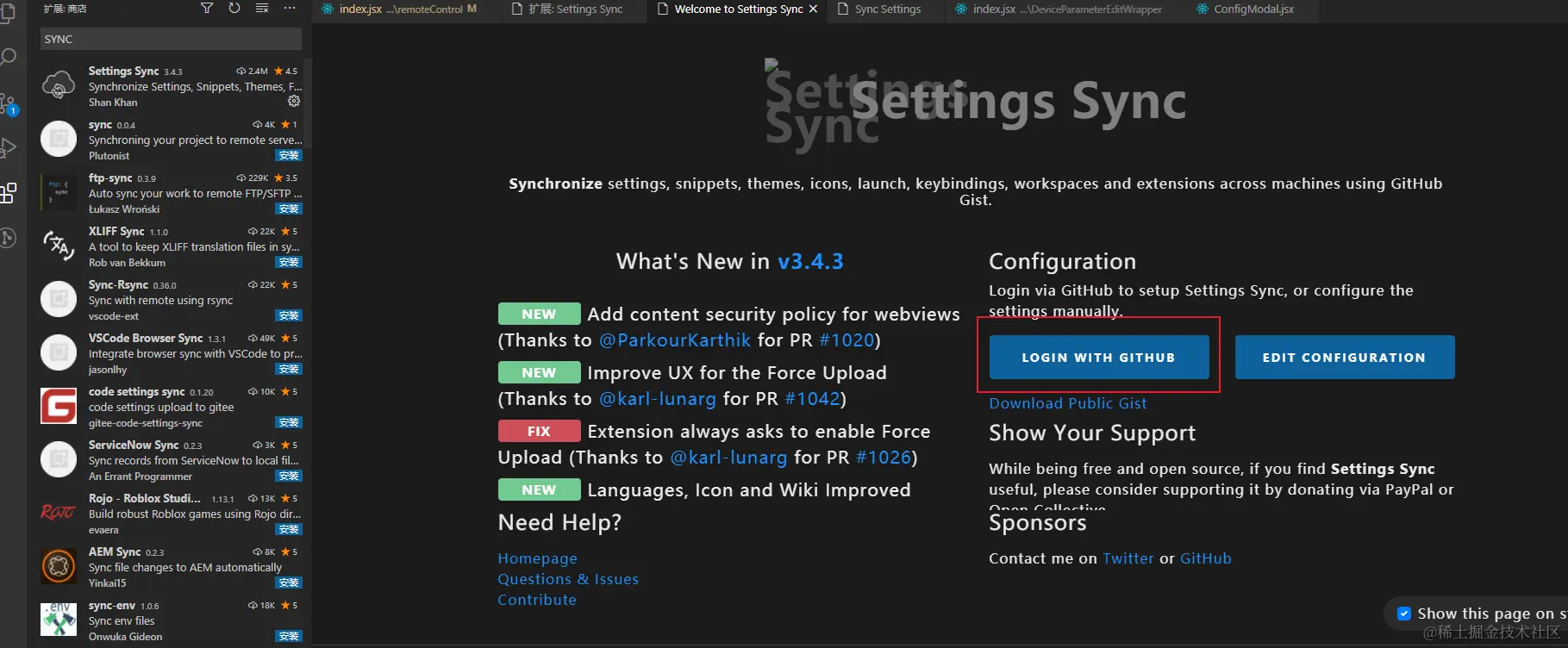The image size is (1568, 648).
Task: Install the sync-env extension
Action: [289, 637]
